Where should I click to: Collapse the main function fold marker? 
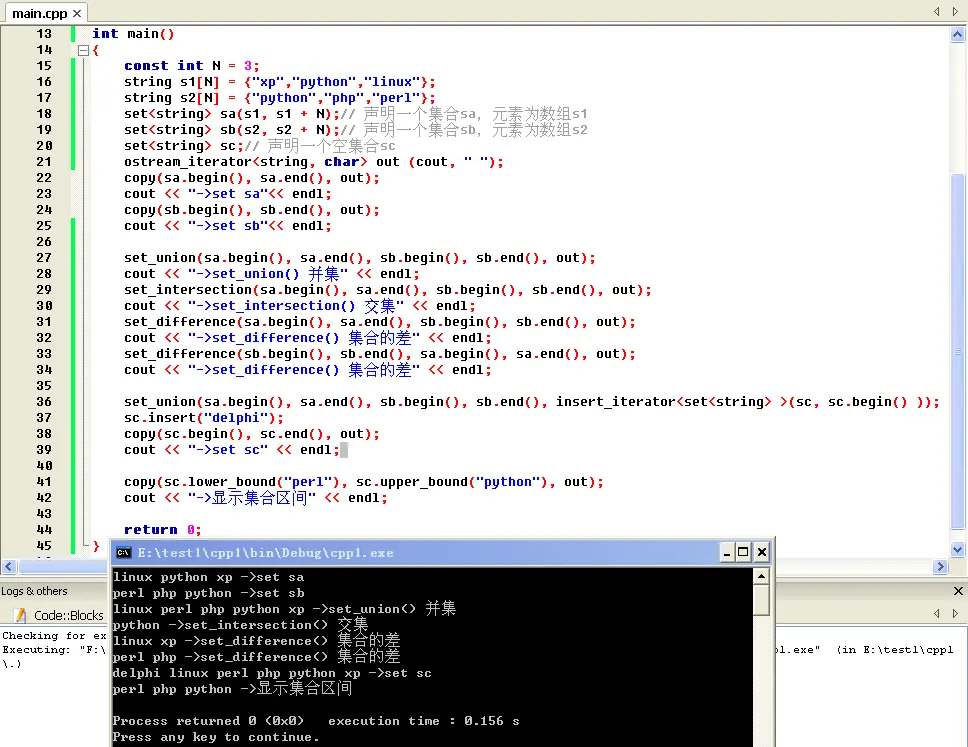pyautogui.click(x=83, y=51)
